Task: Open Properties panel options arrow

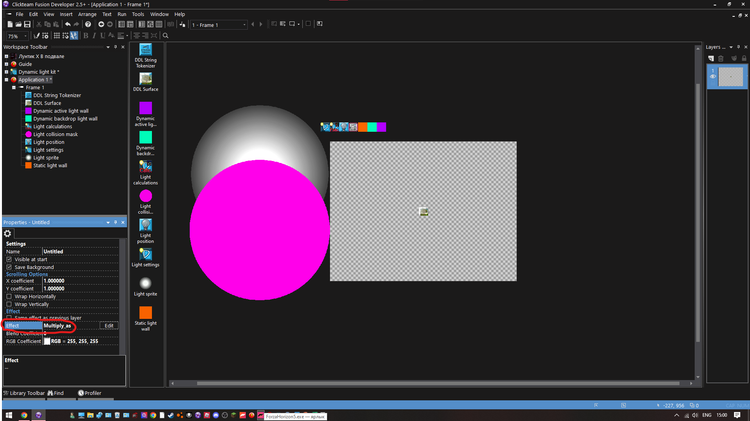Action: pos(108,222)
